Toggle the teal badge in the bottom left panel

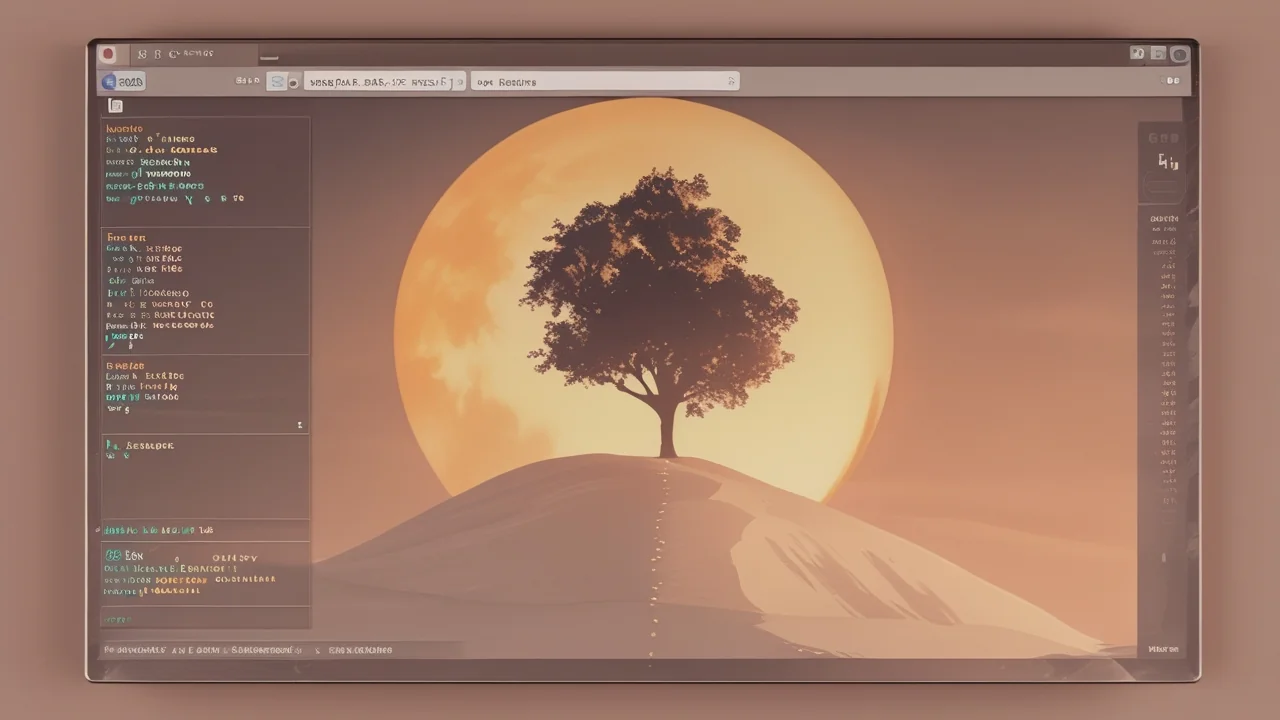113,555
